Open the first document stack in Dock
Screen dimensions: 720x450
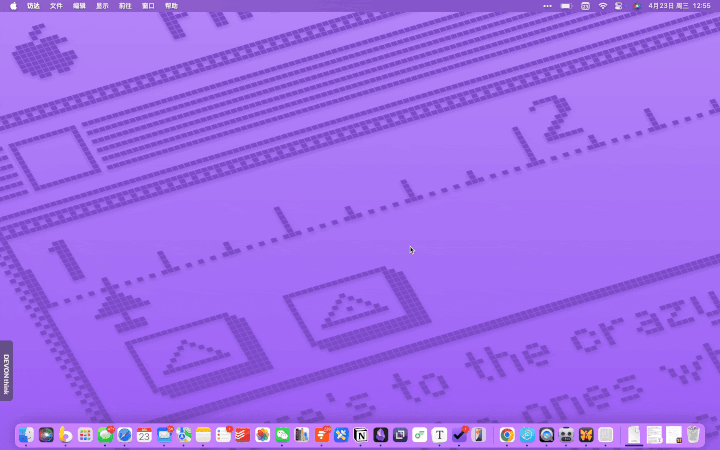(x=634, y=435)
